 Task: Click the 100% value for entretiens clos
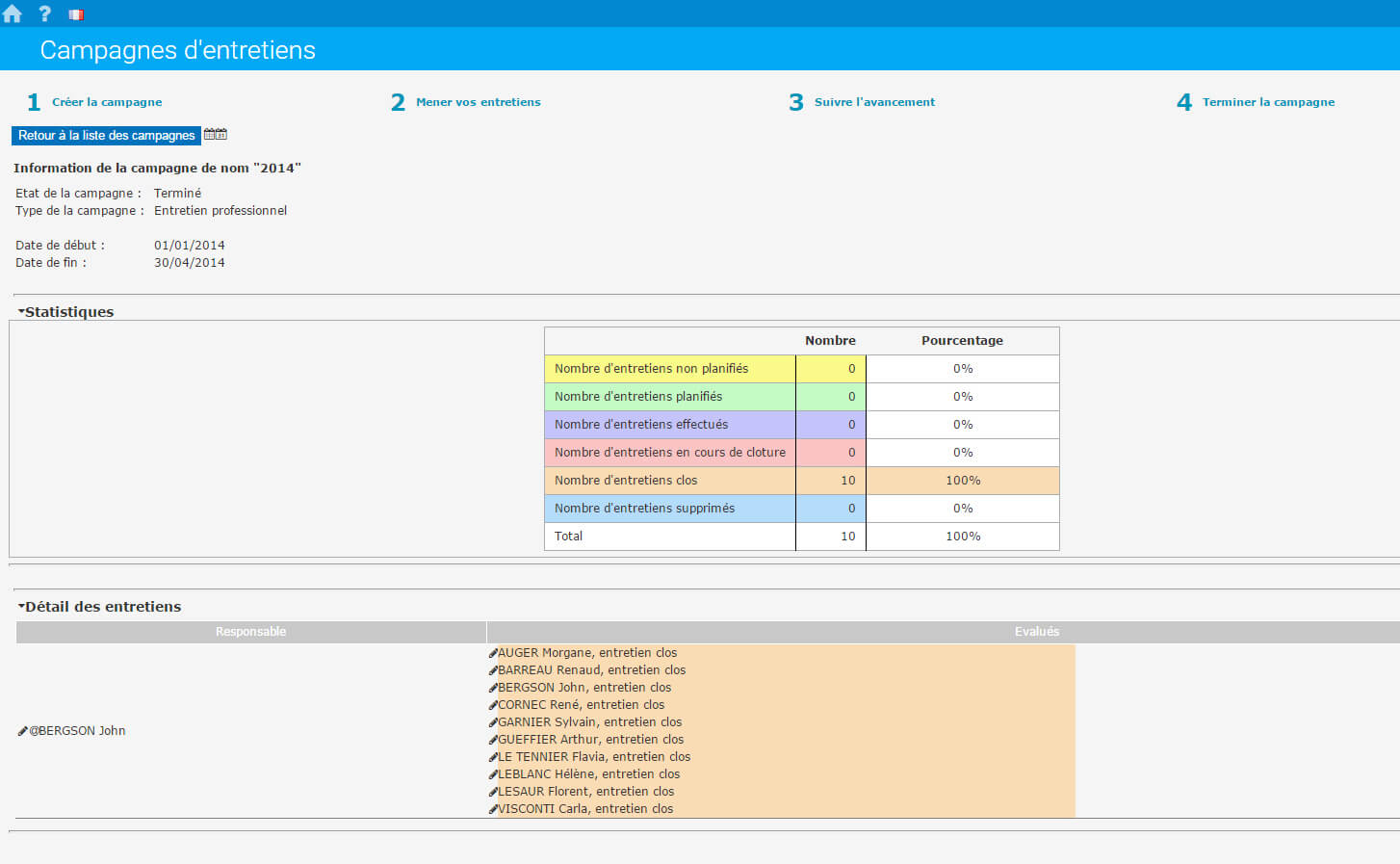[x=963, y=481]
